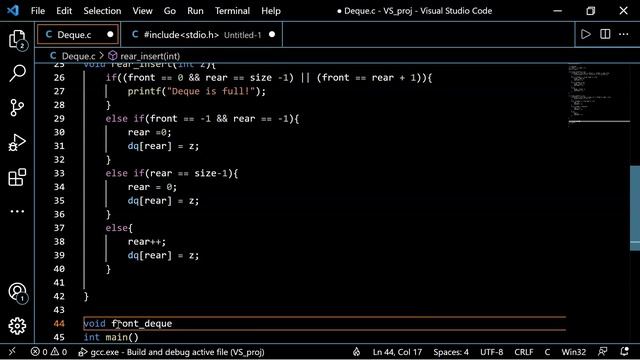Screen dimensions: 640x360
Task: Change end of line sequence CRLF
Action: coord(524,352)
